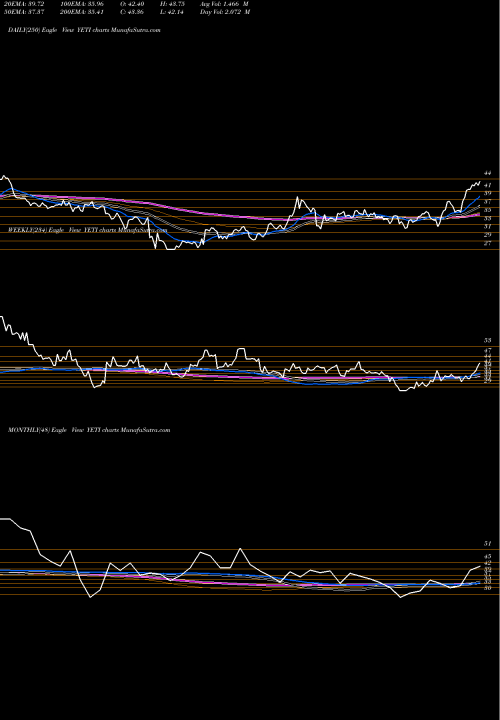Viewport: 500px width, 720px height.
Task: Click the 41 price label on daily chart
Action: point(488,185)
